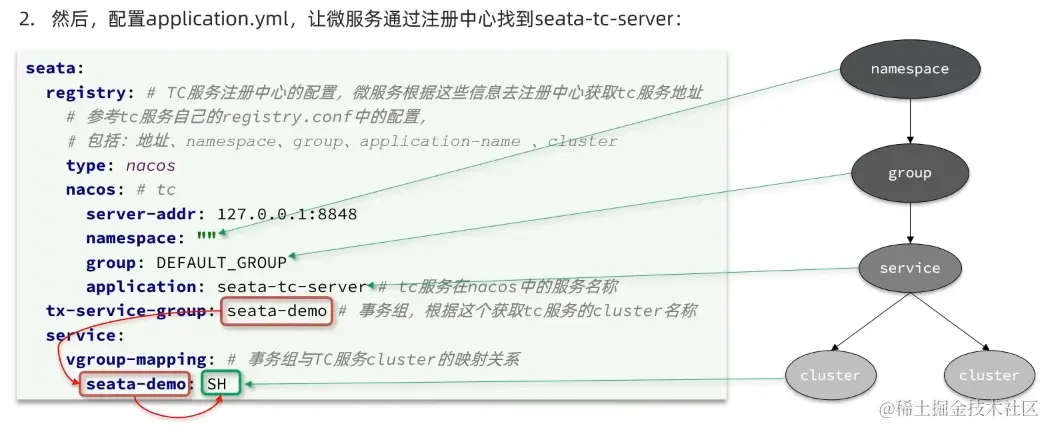
Task: Select the top-level 'seata:' key
Action: click(x=55, y=69)
